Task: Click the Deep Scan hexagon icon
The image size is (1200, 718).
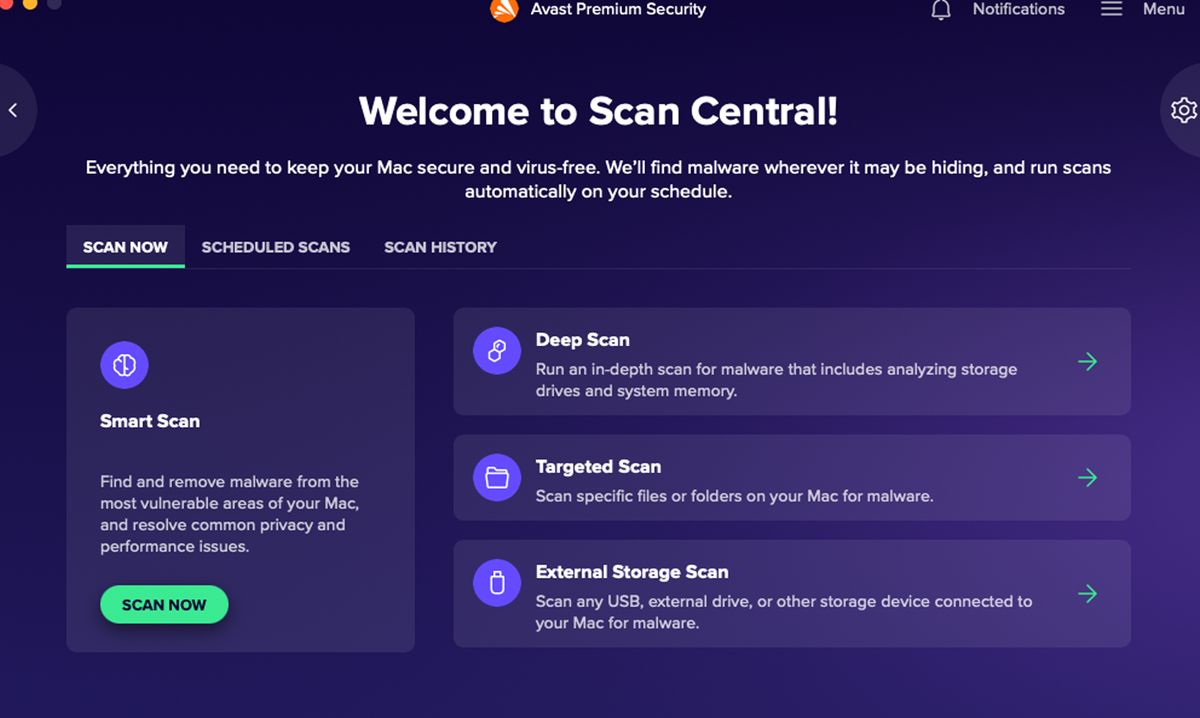Action: click(x=497, y=351)
